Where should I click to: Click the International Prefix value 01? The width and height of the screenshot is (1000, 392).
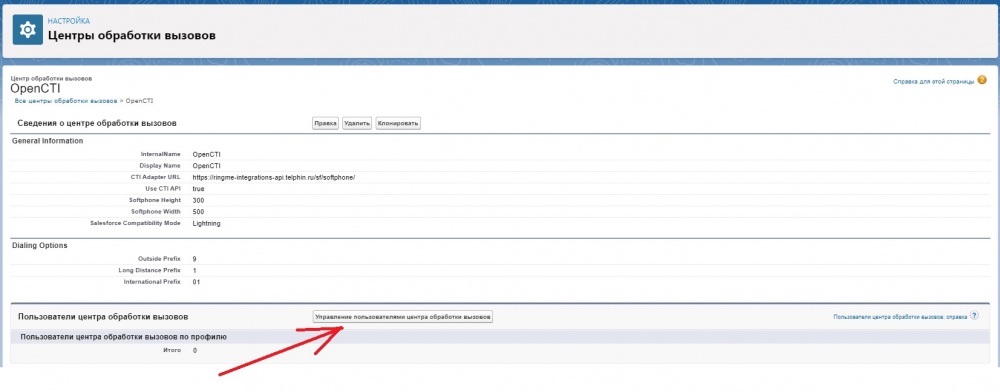click(x=196, y=282)
